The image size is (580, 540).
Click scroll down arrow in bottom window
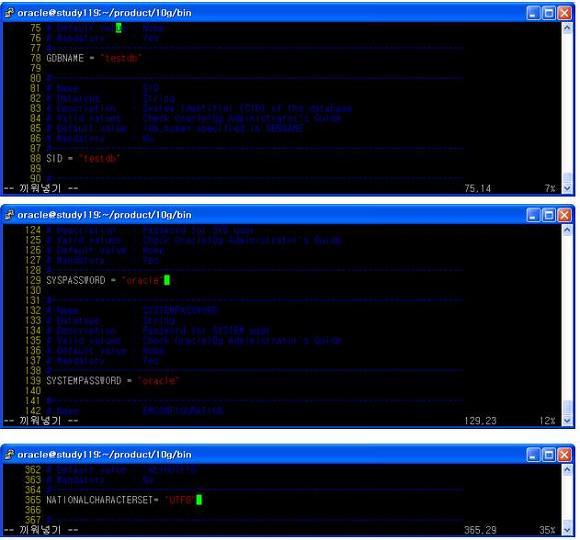tap(567, 530)
